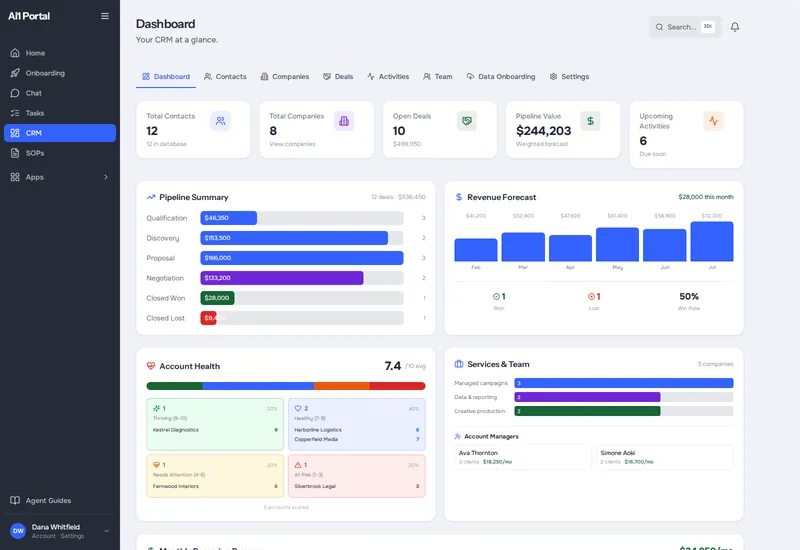Screen dimensions: 800x550
Task: Click the '$244,203' pipeline value
Action: (543, 131)
